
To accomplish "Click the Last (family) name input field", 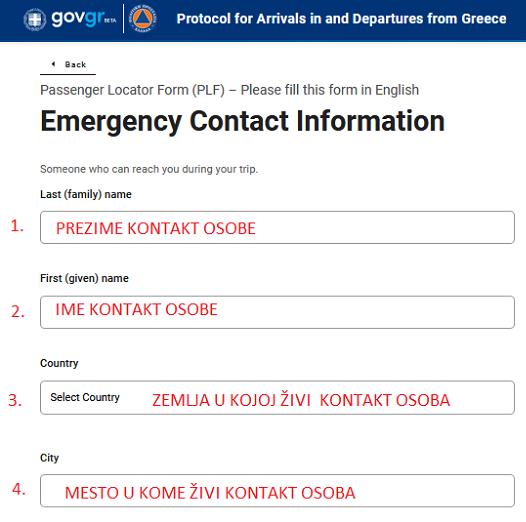I will pyautogui.click(x=277, y=227).
